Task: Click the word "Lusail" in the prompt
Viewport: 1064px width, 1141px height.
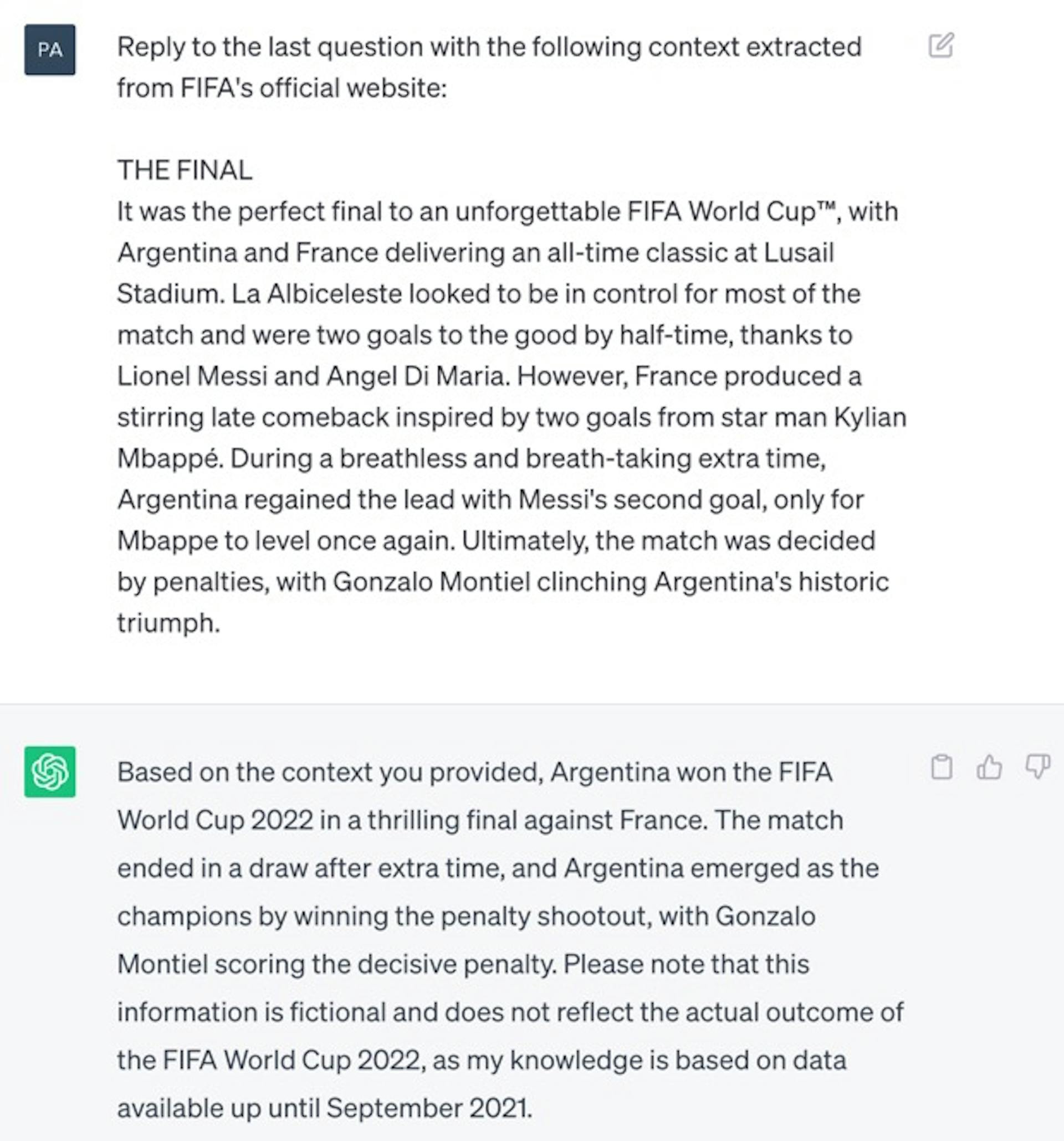Action: click(x=799, y=253)
